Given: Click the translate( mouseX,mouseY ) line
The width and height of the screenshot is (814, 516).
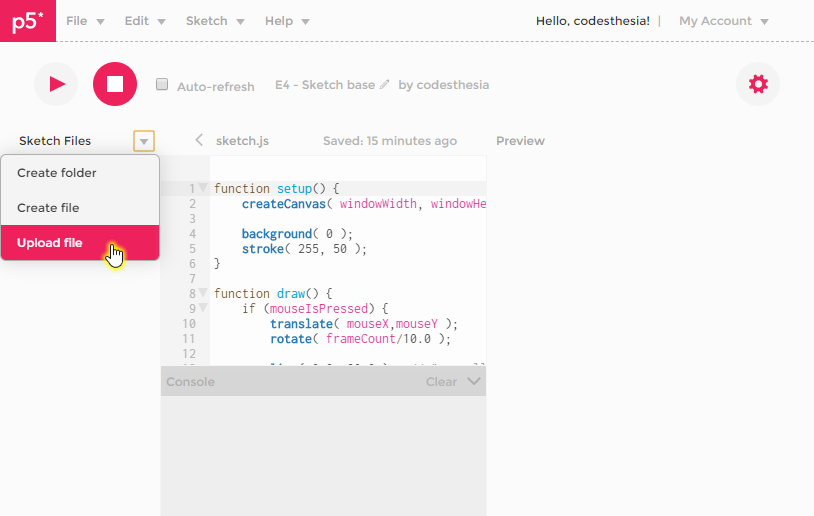Looking at the screenshot, I should [x=364, y=324].
